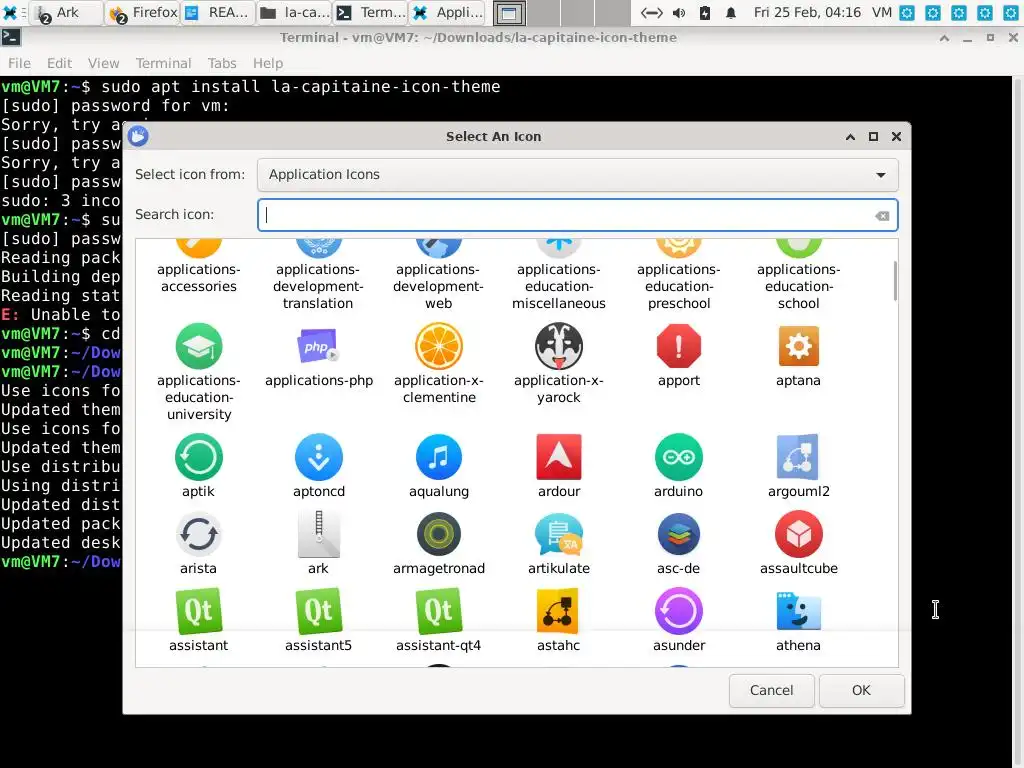Select the Qt assistant icon
This screenshot has height=768, width=1024.
tap(199, 611)
